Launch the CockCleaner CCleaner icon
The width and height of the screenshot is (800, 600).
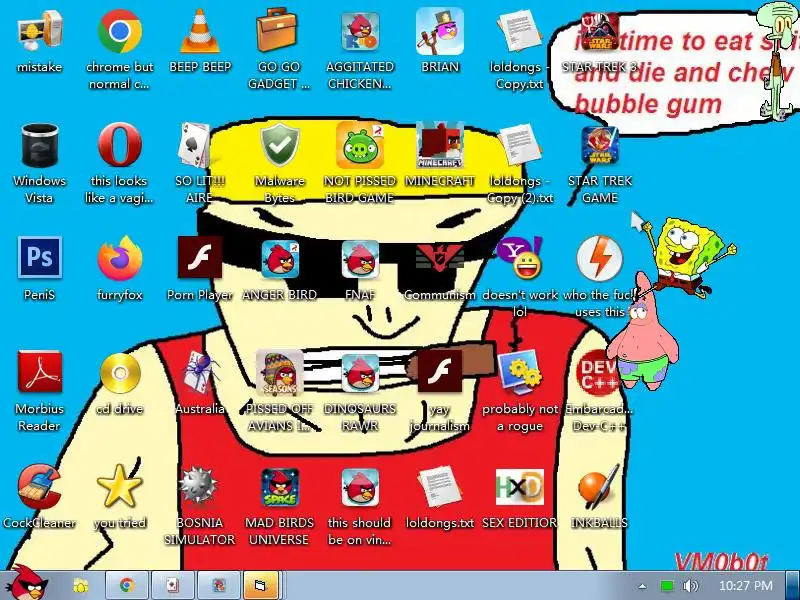[x=39, y=487]
